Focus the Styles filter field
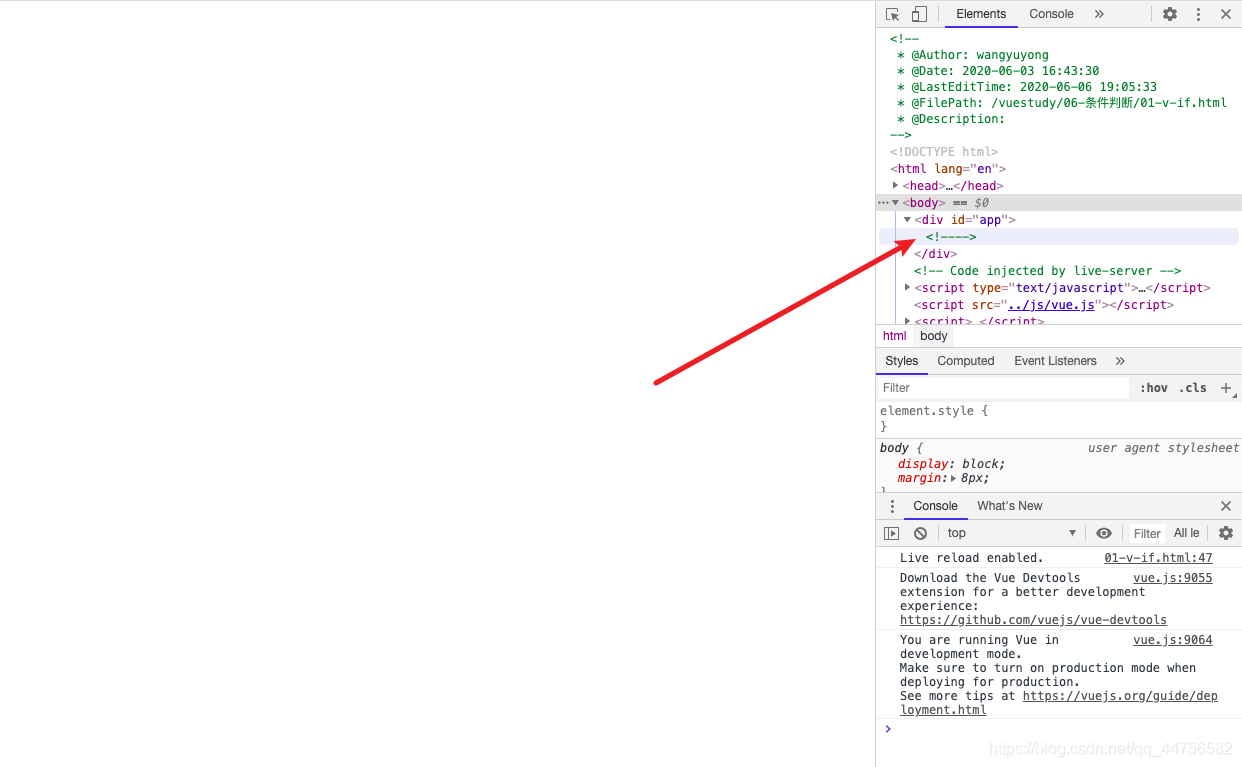Screen dimensions: 1242x767 pyautogui.click(x=1004, y=388)
